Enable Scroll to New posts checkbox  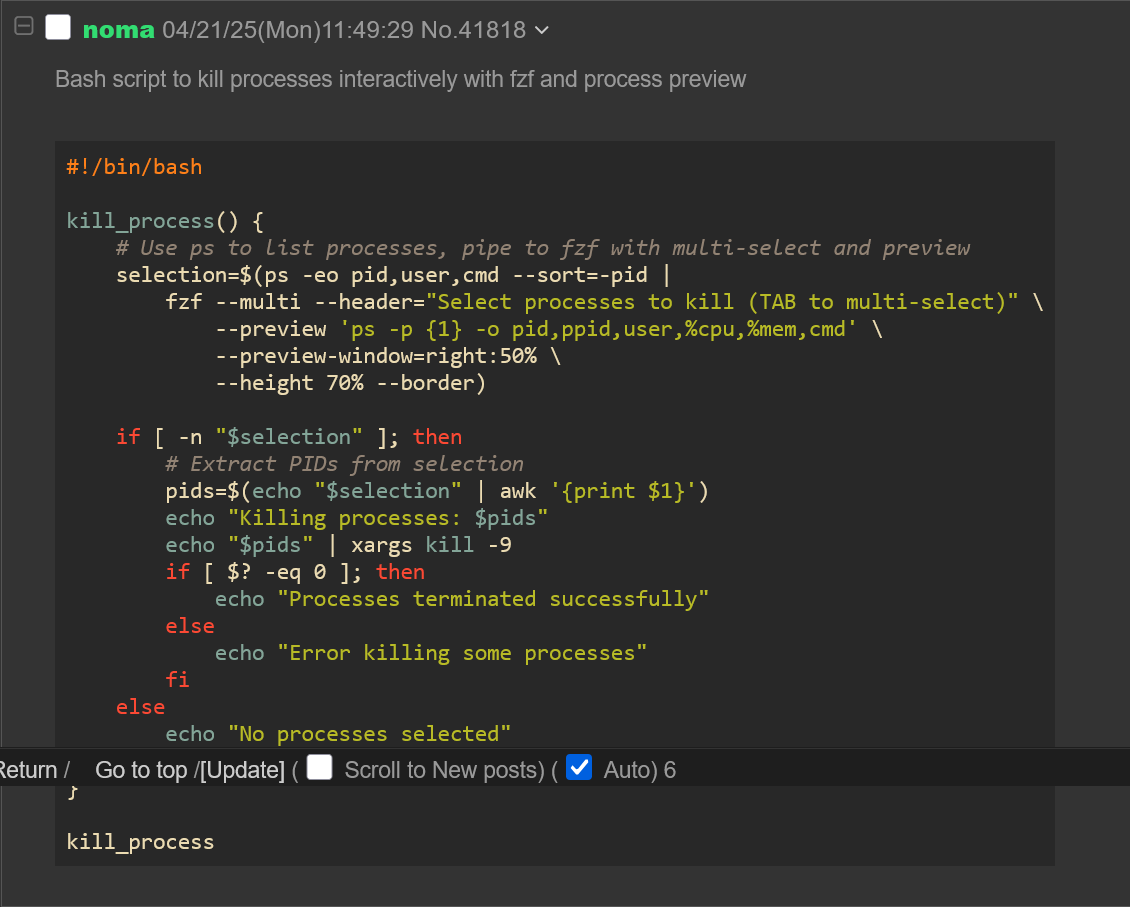320,768
